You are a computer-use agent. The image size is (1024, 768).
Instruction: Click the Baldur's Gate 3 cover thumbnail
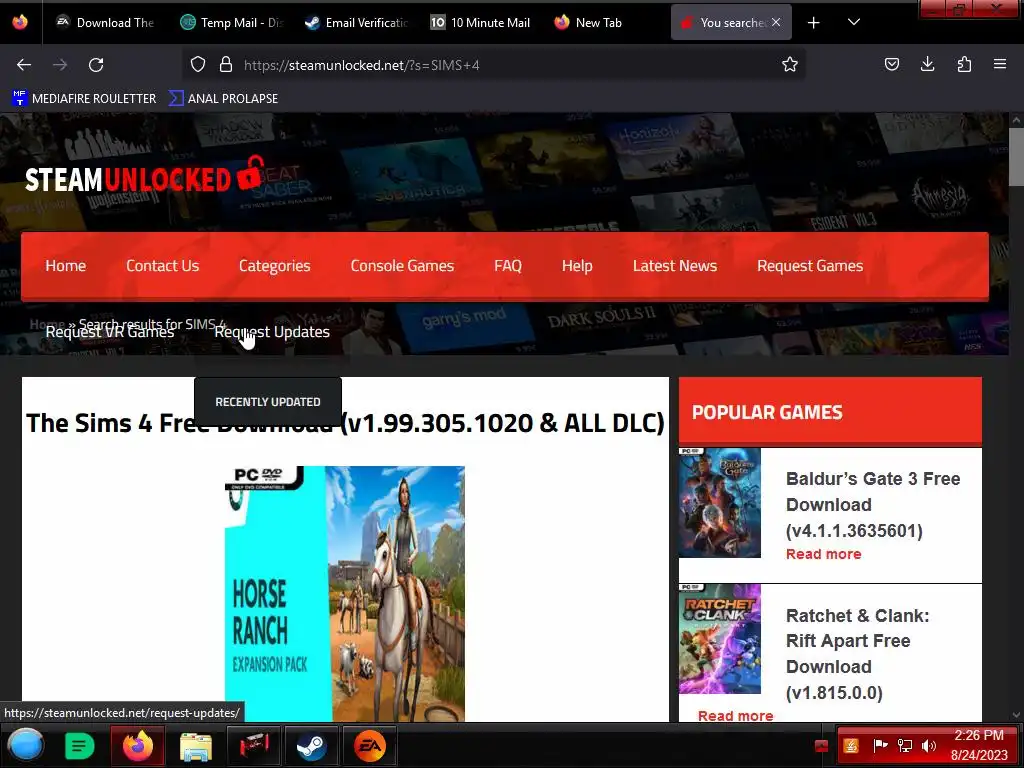pyautogui.click(x=720, y=503)
